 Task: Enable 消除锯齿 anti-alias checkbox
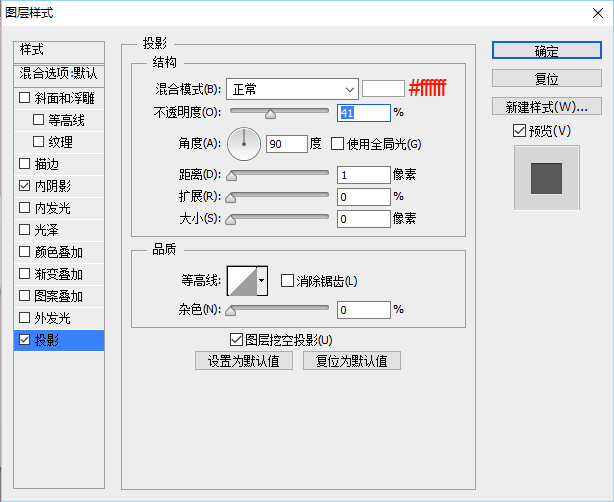[x=288, y=281]
